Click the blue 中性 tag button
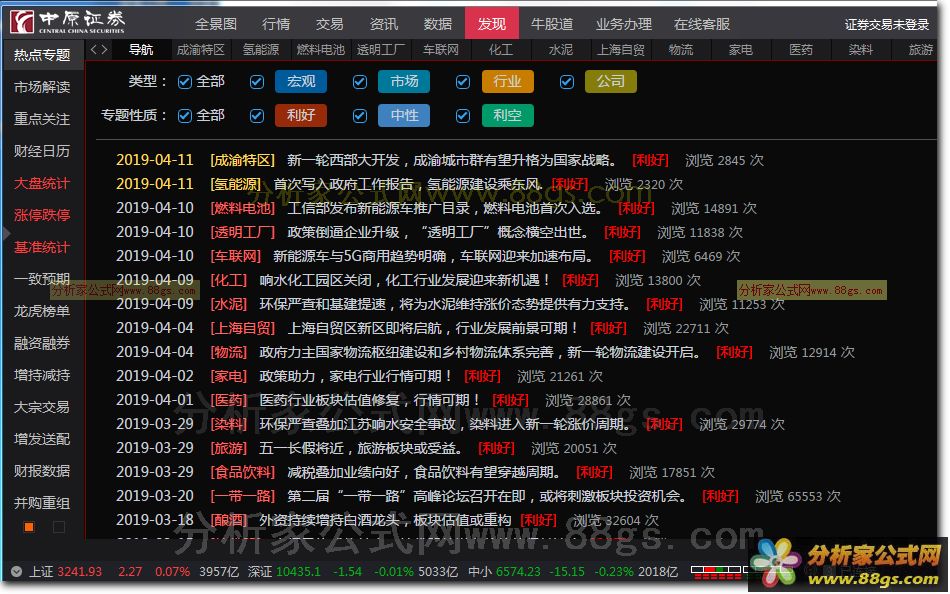The width and height of the screenshot is (950, 594). click(x=404, y=115)
